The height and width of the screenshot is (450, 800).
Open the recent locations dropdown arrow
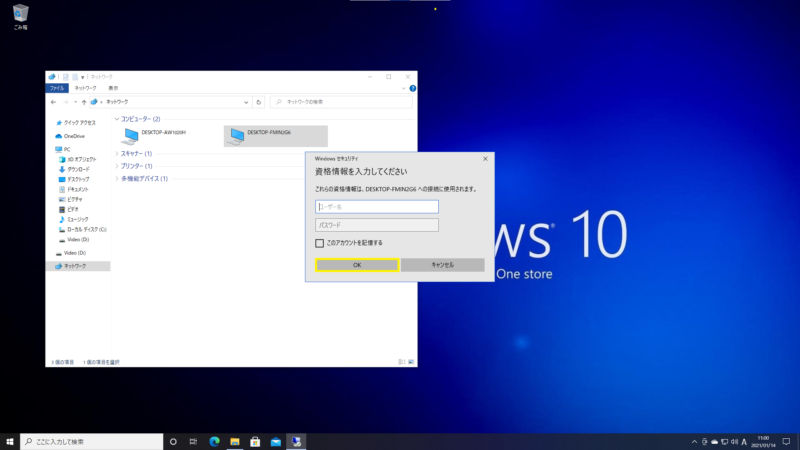pyautogui.click(x=76, y=102)
